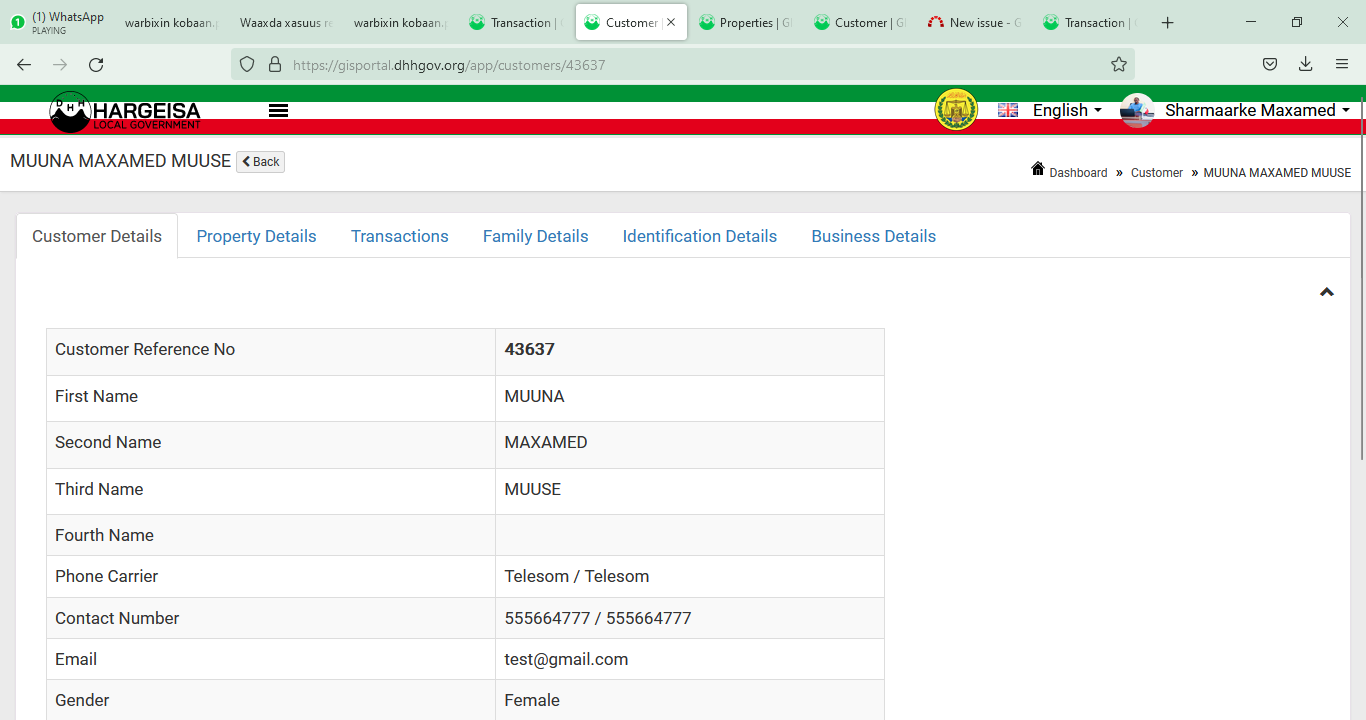Switch to the New issue browser tab
Screen dimensions: 1366x720
[x=975, y=22]
